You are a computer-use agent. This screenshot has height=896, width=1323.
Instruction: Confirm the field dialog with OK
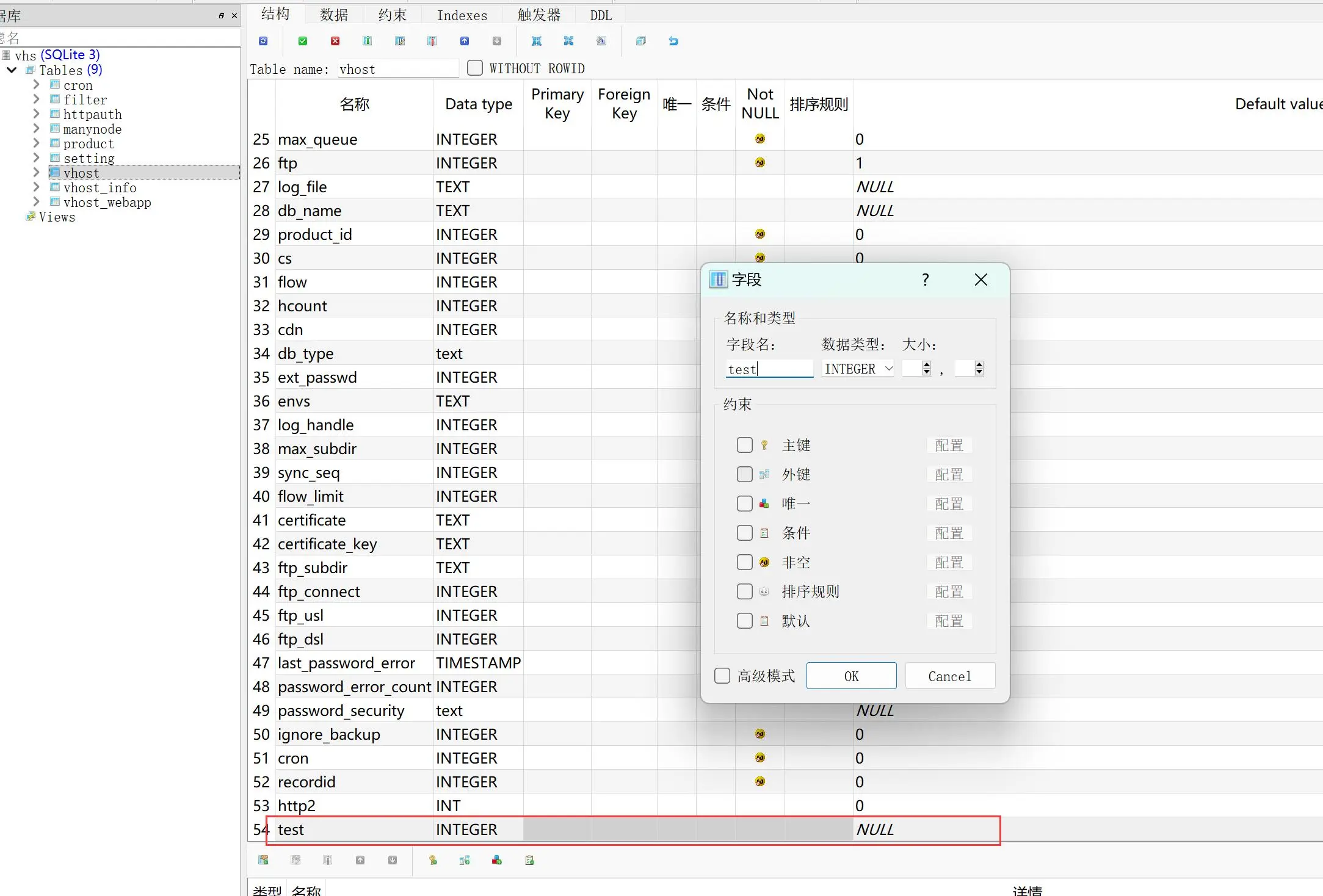pos(851,676)
